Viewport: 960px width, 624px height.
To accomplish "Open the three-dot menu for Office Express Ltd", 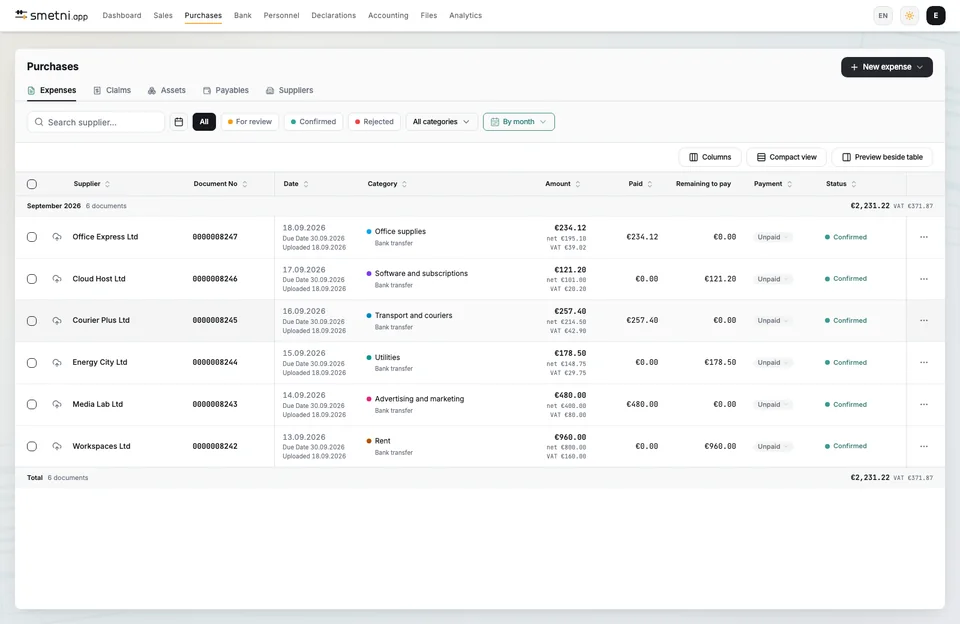I will point(924,237).
